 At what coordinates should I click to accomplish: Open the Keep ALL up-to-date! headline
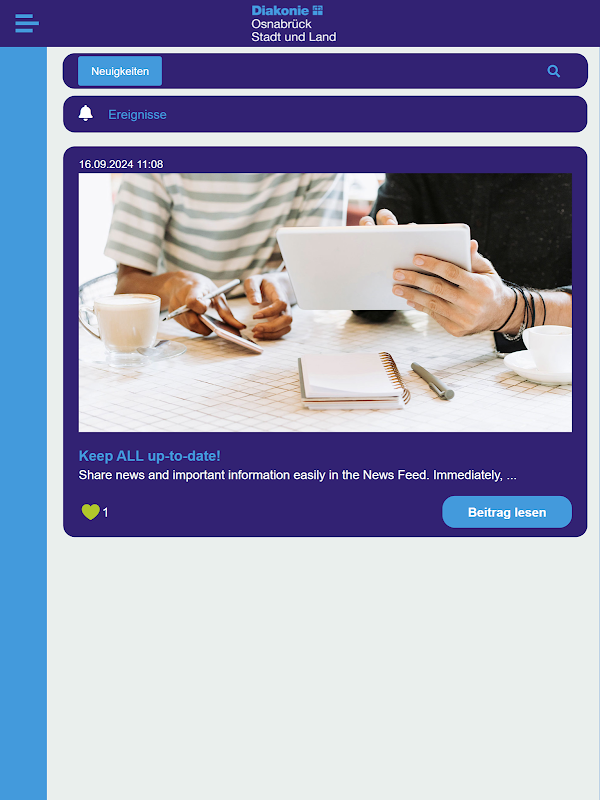[149, 456]
